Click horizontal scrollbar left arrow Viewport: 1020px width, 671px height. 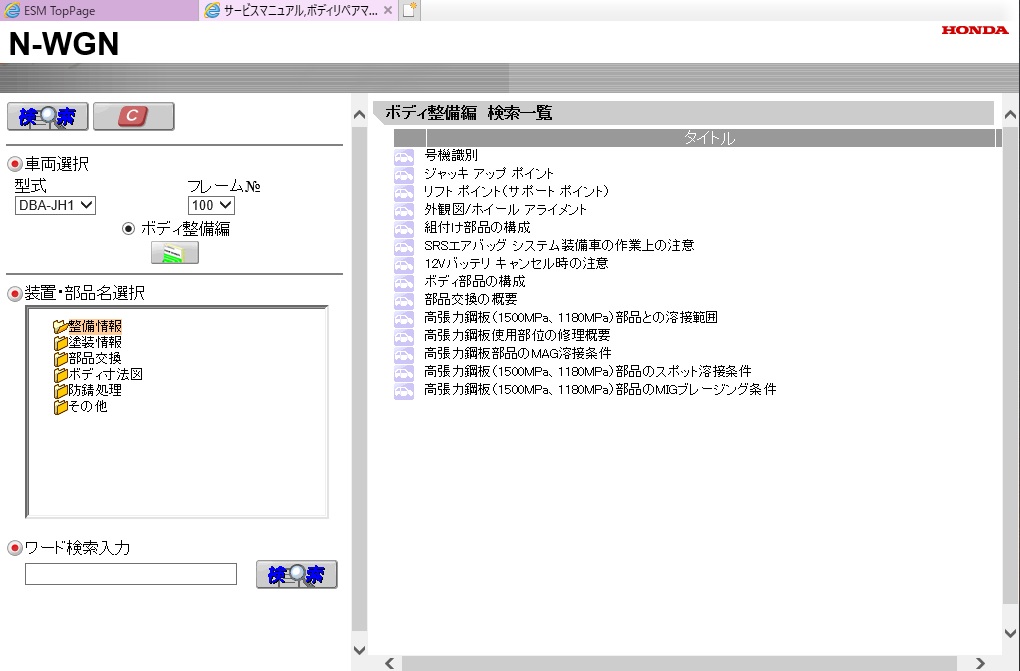389,663
